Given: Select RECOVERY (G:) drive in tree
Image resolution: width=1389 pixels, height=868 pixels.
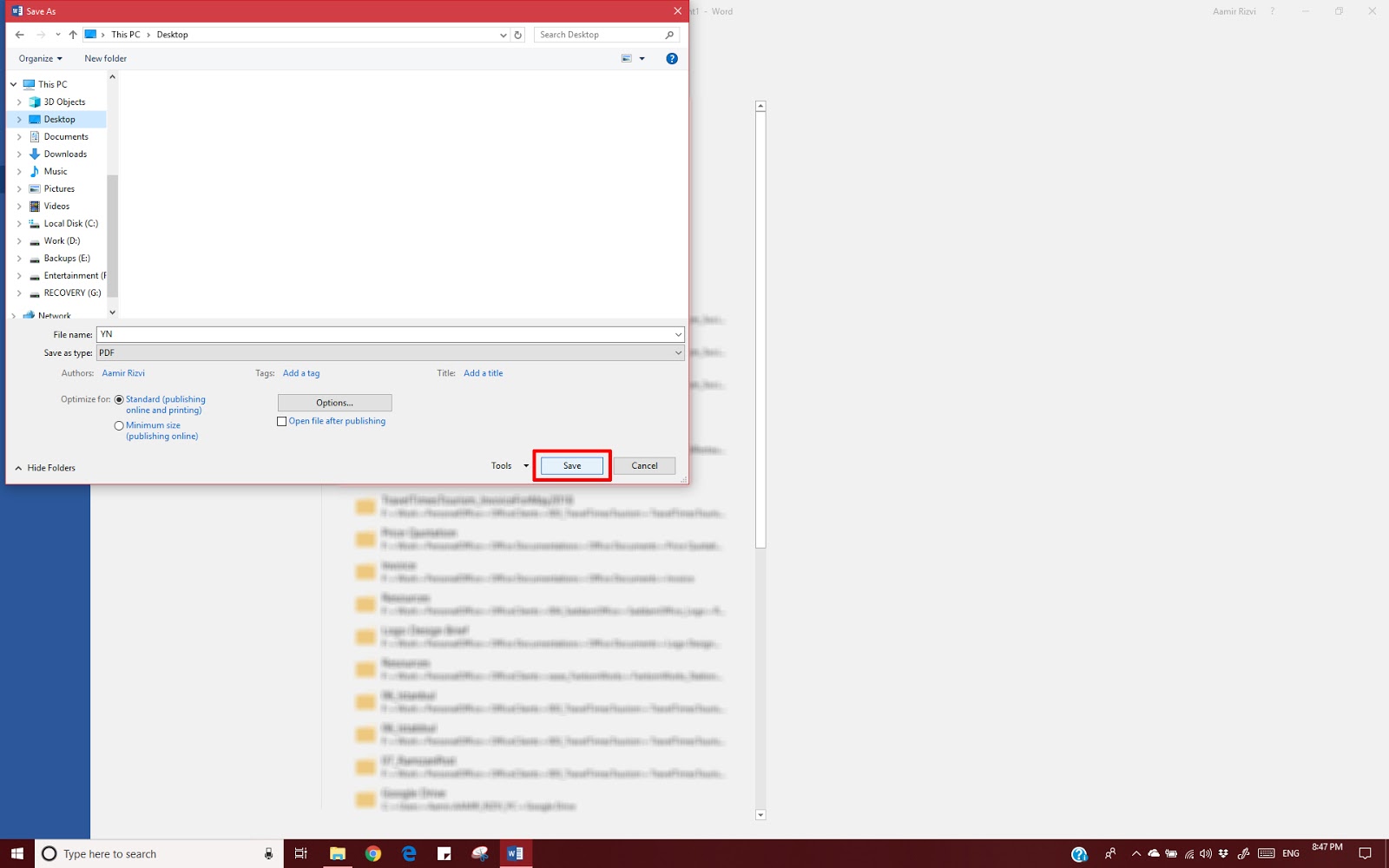Looking at the screenshot, I should 72,293.
